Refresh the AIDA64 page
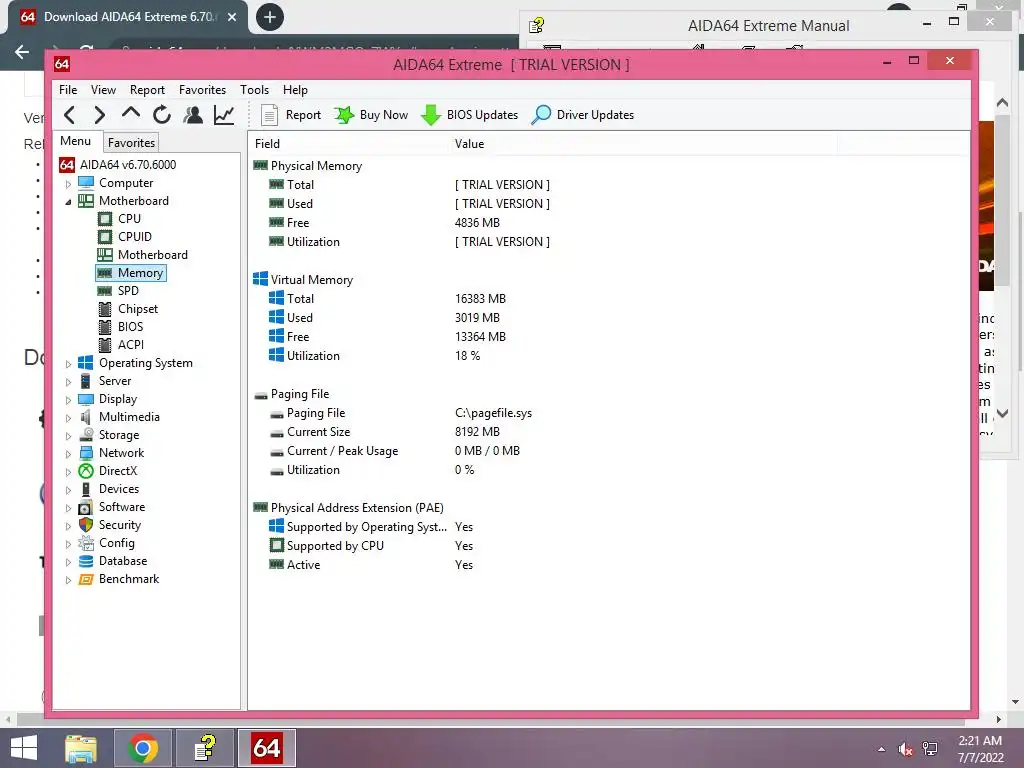This screenshot has width=1024, height=768. [x=162, y=115]
